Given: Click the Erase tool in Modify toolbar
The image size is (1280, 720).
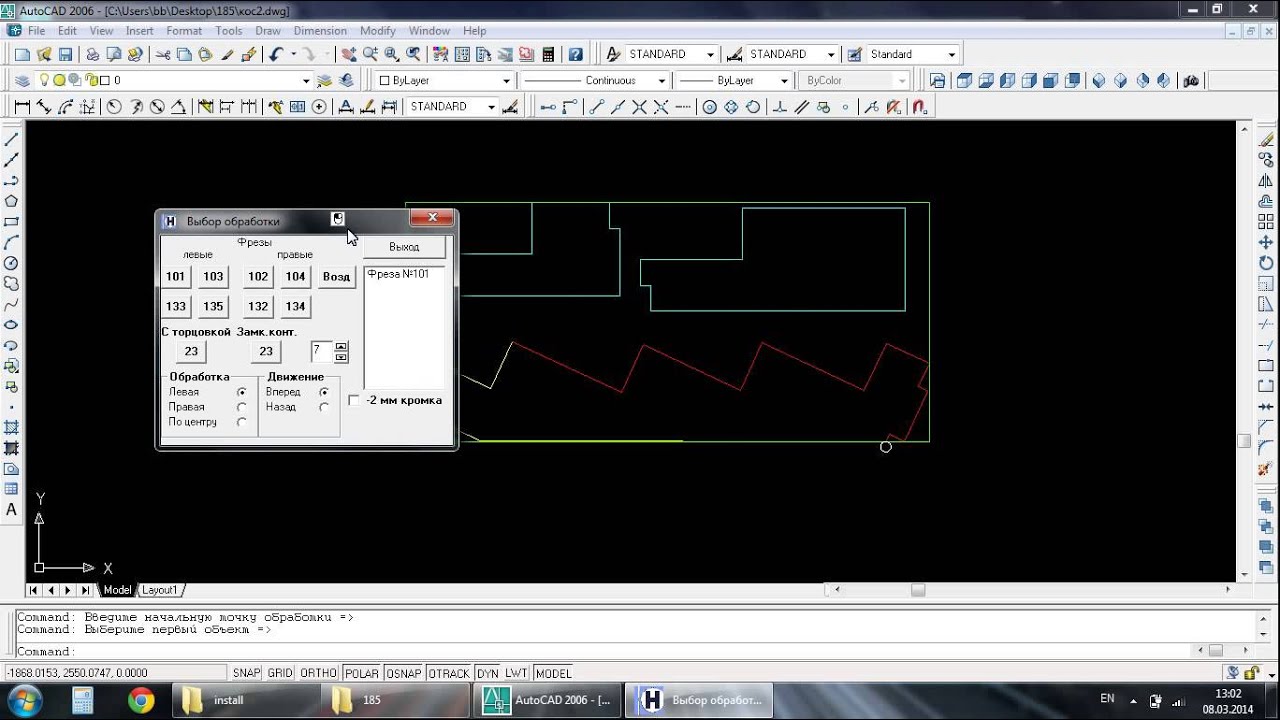Looking at the screenshot, I should (x=1266, y=140).
